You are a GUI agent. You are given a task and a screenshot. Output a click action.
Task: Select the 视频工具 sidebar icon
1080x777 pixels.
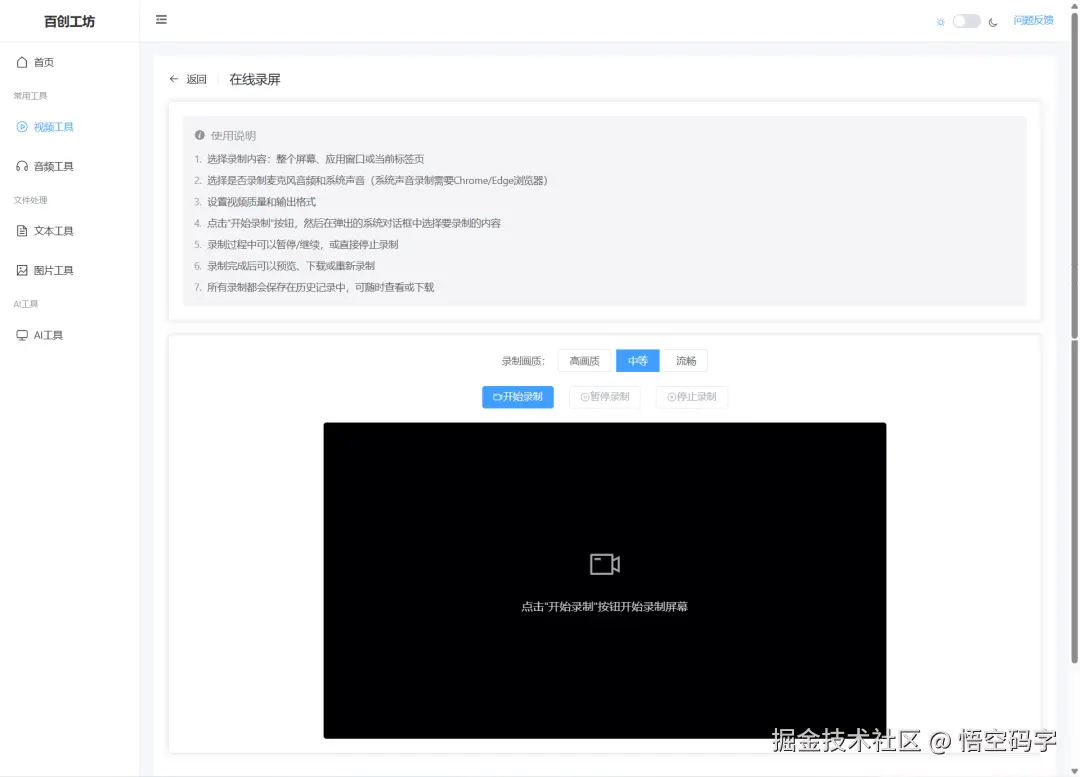click(x=24, y=126)
